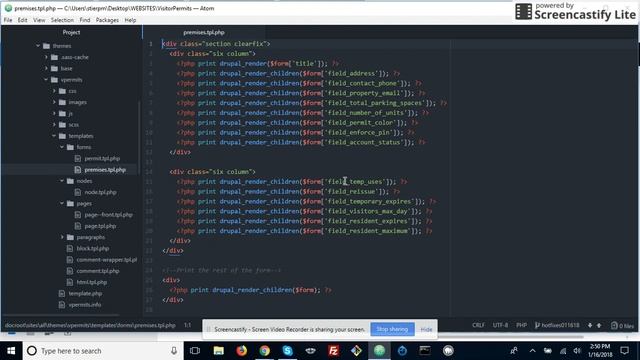Click the block.tpl.php file icon
This screenshot has width=640, height=360.
[69, 249]
